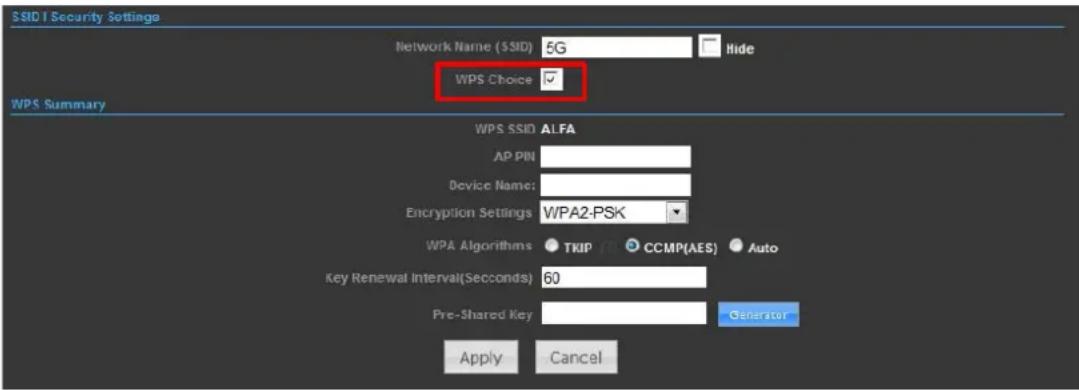Toggle the WPS Choice checkbox
Image resolution: width=1079 pixels, height=390 pixels.
coord(552,80)
